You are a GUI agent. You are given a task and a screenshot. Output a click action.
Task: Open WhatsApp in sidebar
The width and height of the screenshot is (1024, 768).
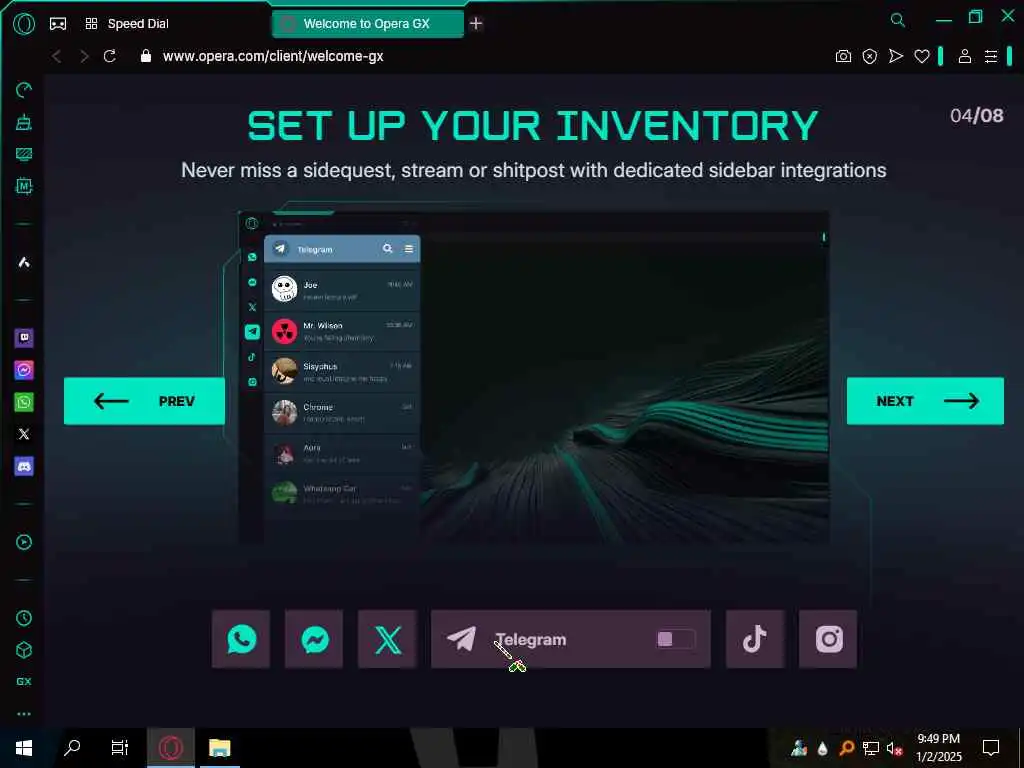click(x=24, y=402)
